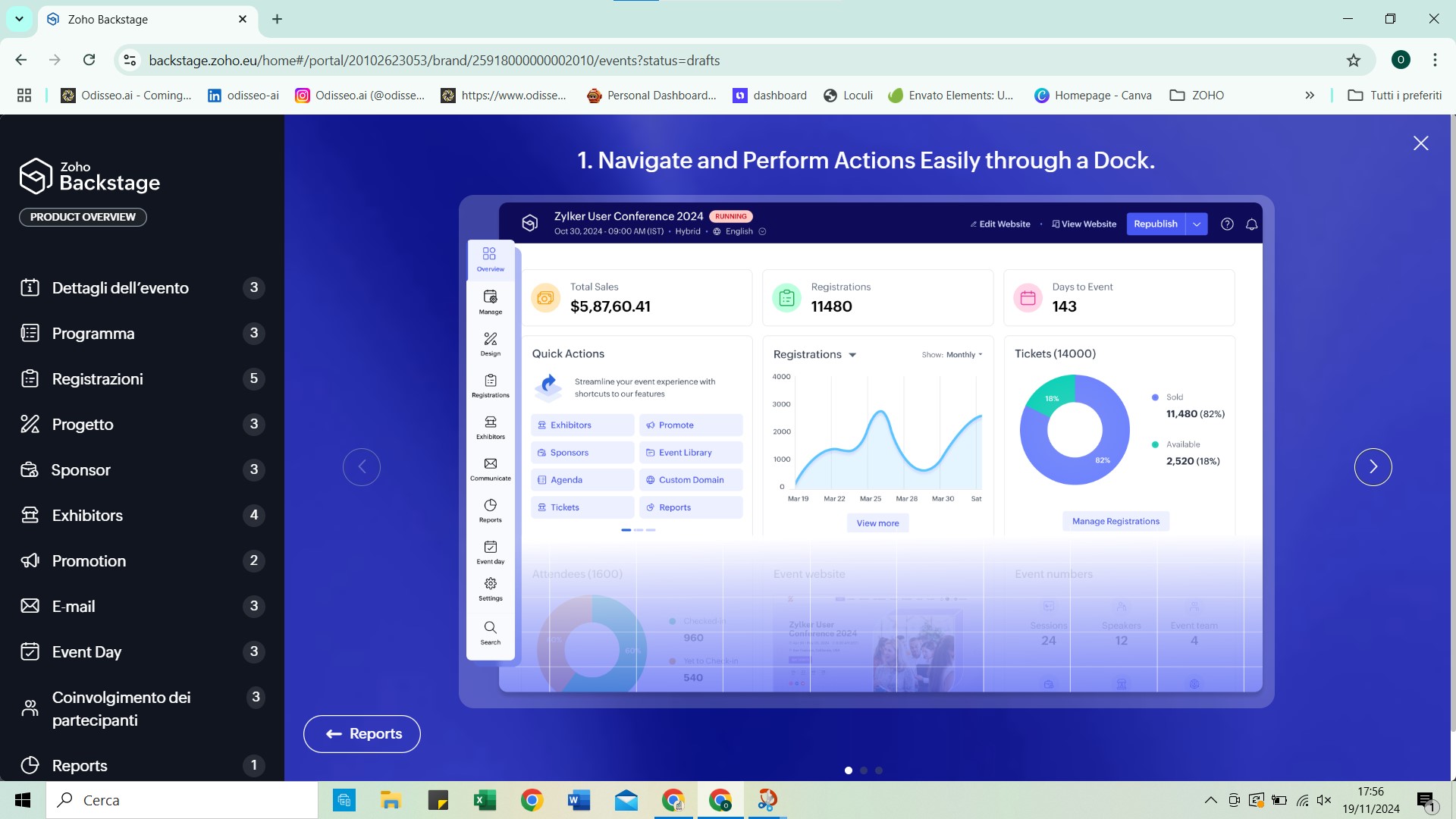Screen dimensions: 1456x819
Task: Click the back to Reports button
Action: point(362,734)
